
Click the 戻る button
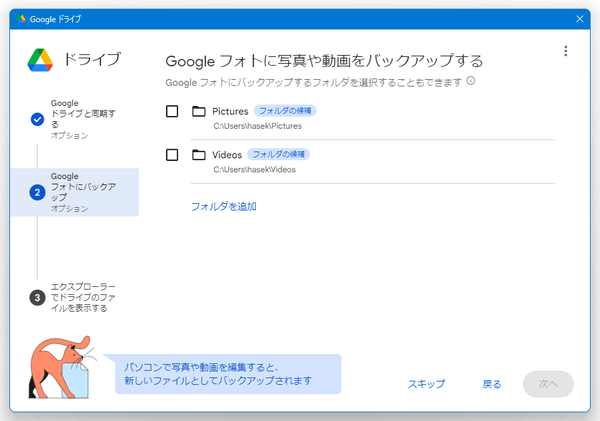coord(492,384)
